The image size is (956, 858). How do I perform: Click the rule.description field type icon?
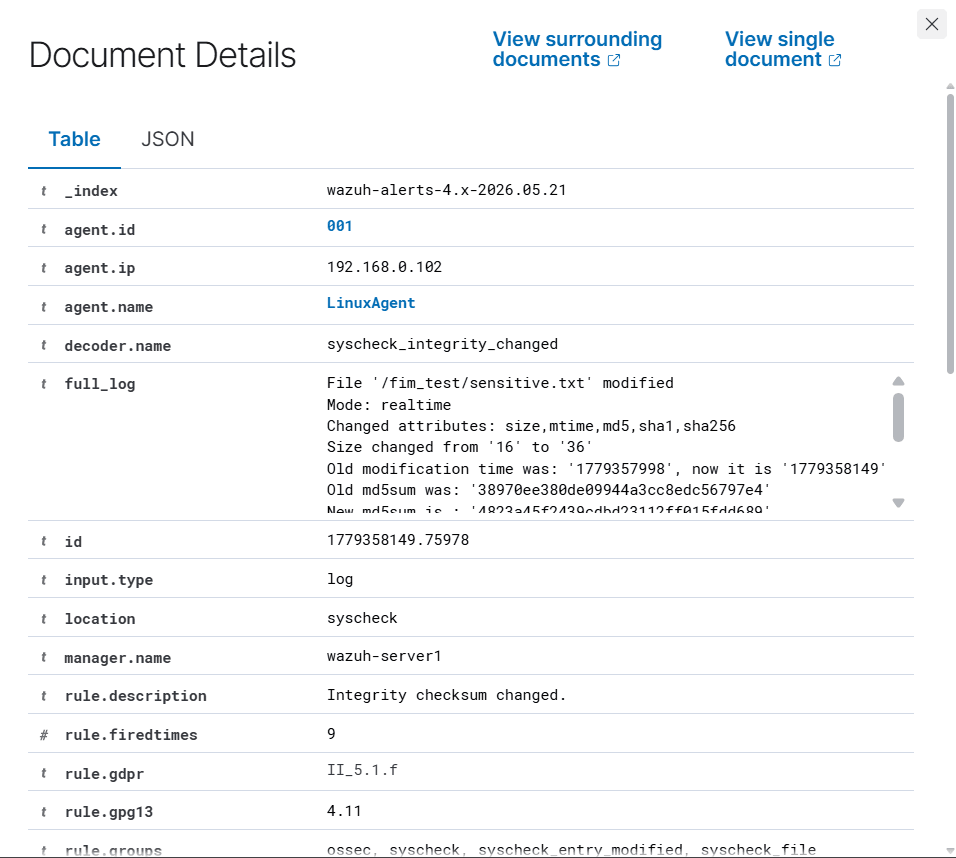(x=44, y=696)
